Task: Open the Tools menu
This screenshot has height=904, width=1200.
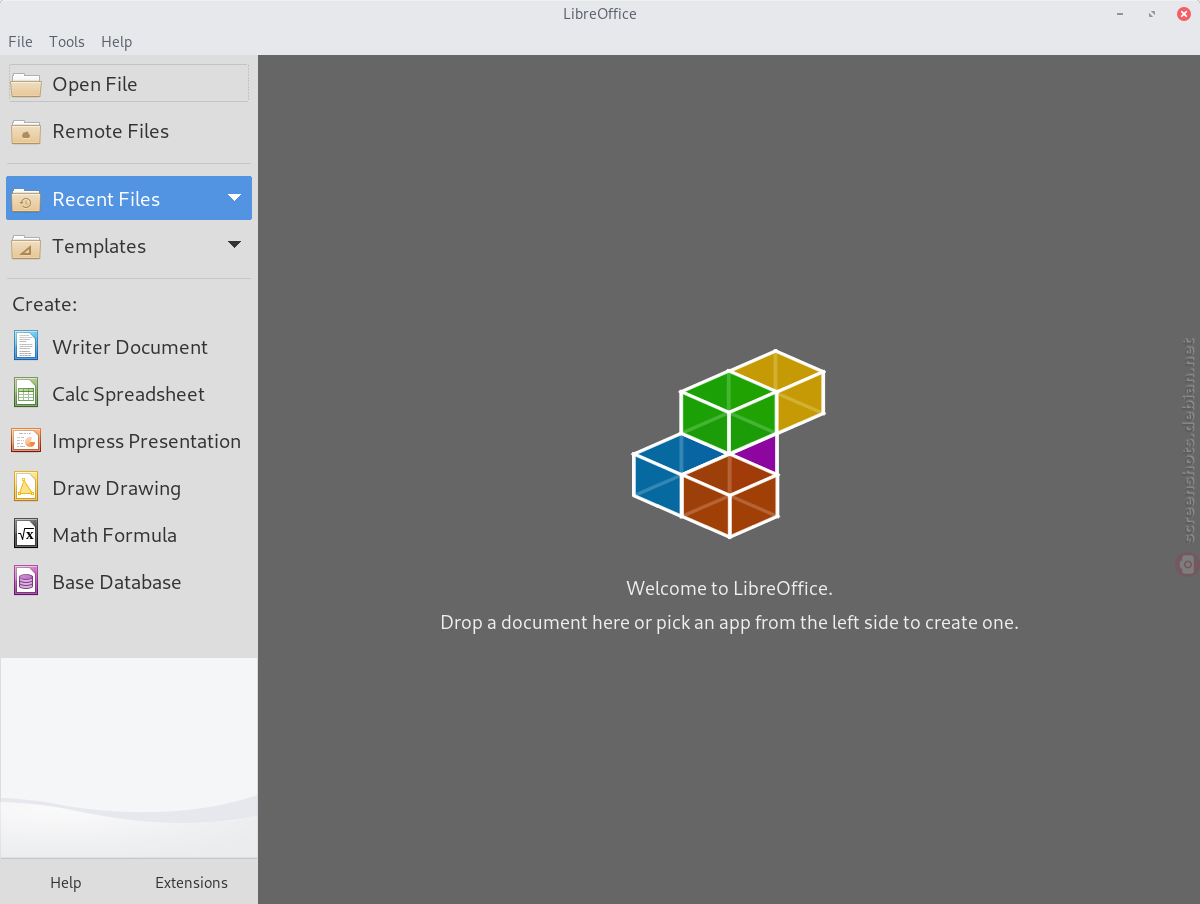Action: (x=67, y=42)
